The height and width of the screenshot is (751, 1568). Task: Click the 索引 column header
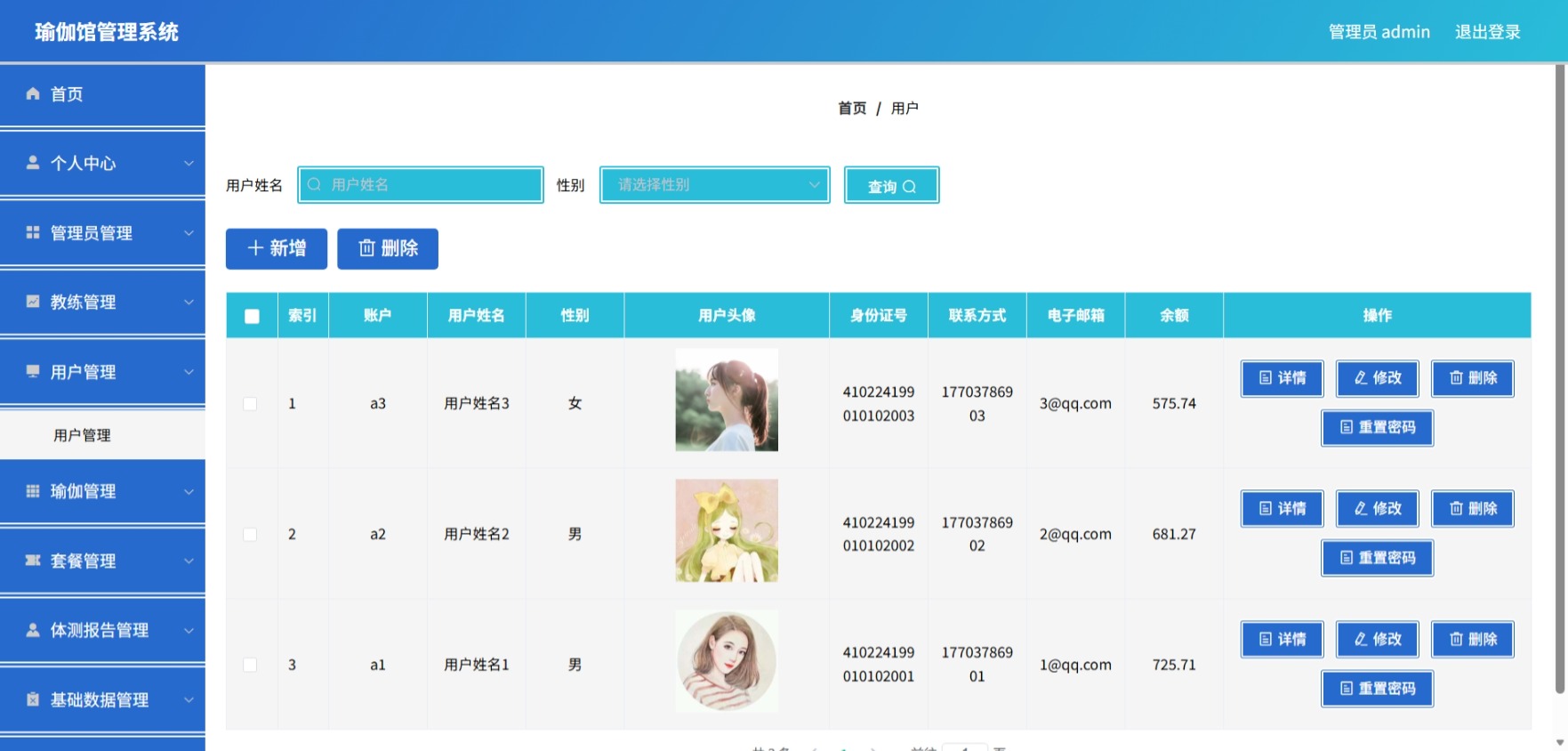[x=302, y=315]
